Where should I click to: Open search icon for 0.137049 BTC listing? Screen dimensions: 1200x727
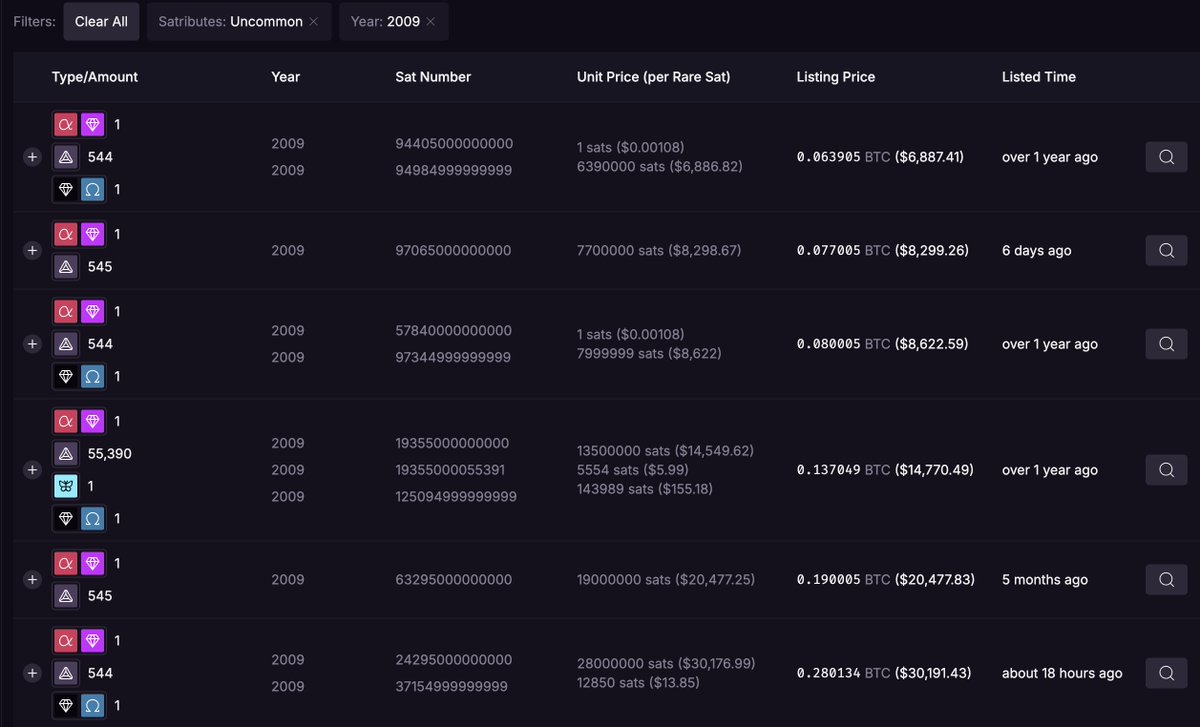click(x=1166, y=470)
